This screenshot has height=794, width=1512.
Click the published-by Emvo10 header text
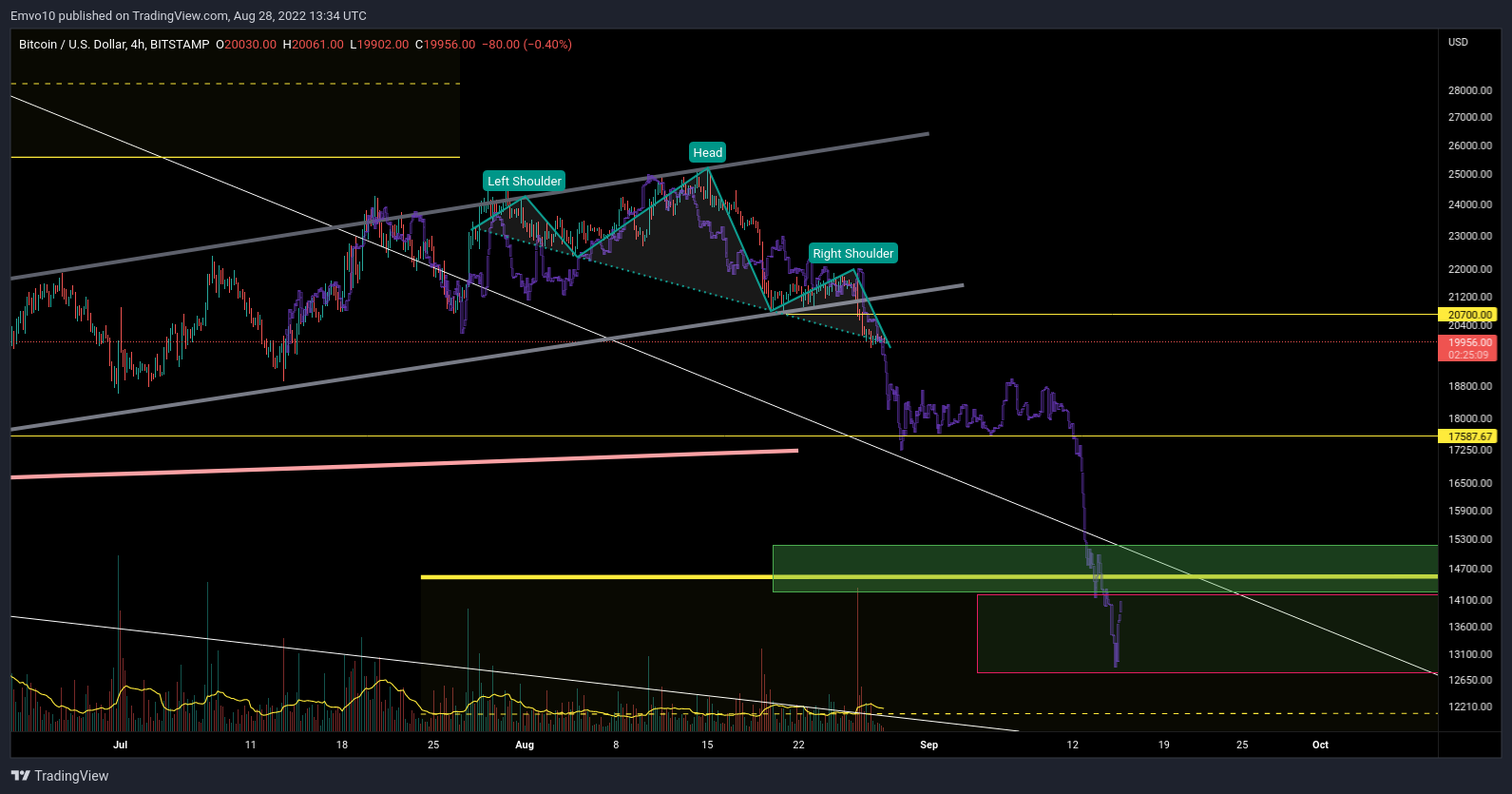(188, 15)
